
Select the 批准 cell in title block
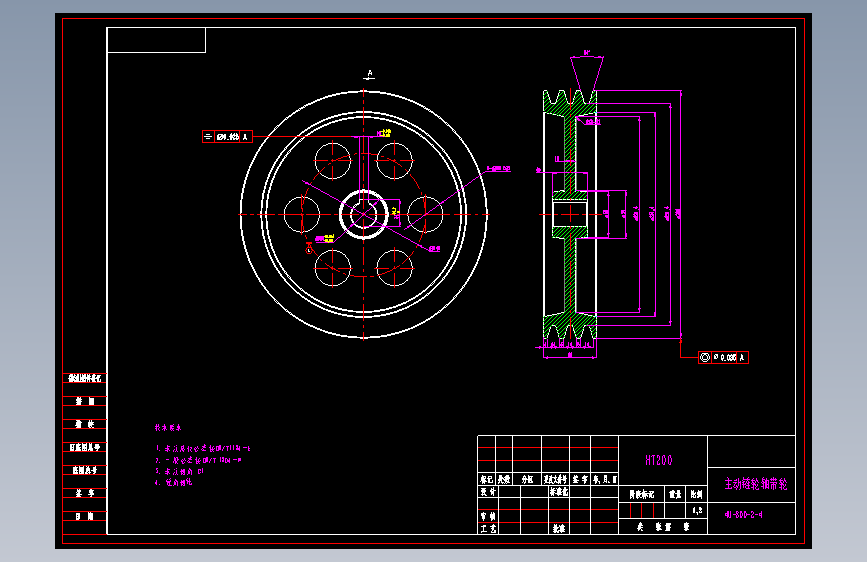(x=558, y=528)
